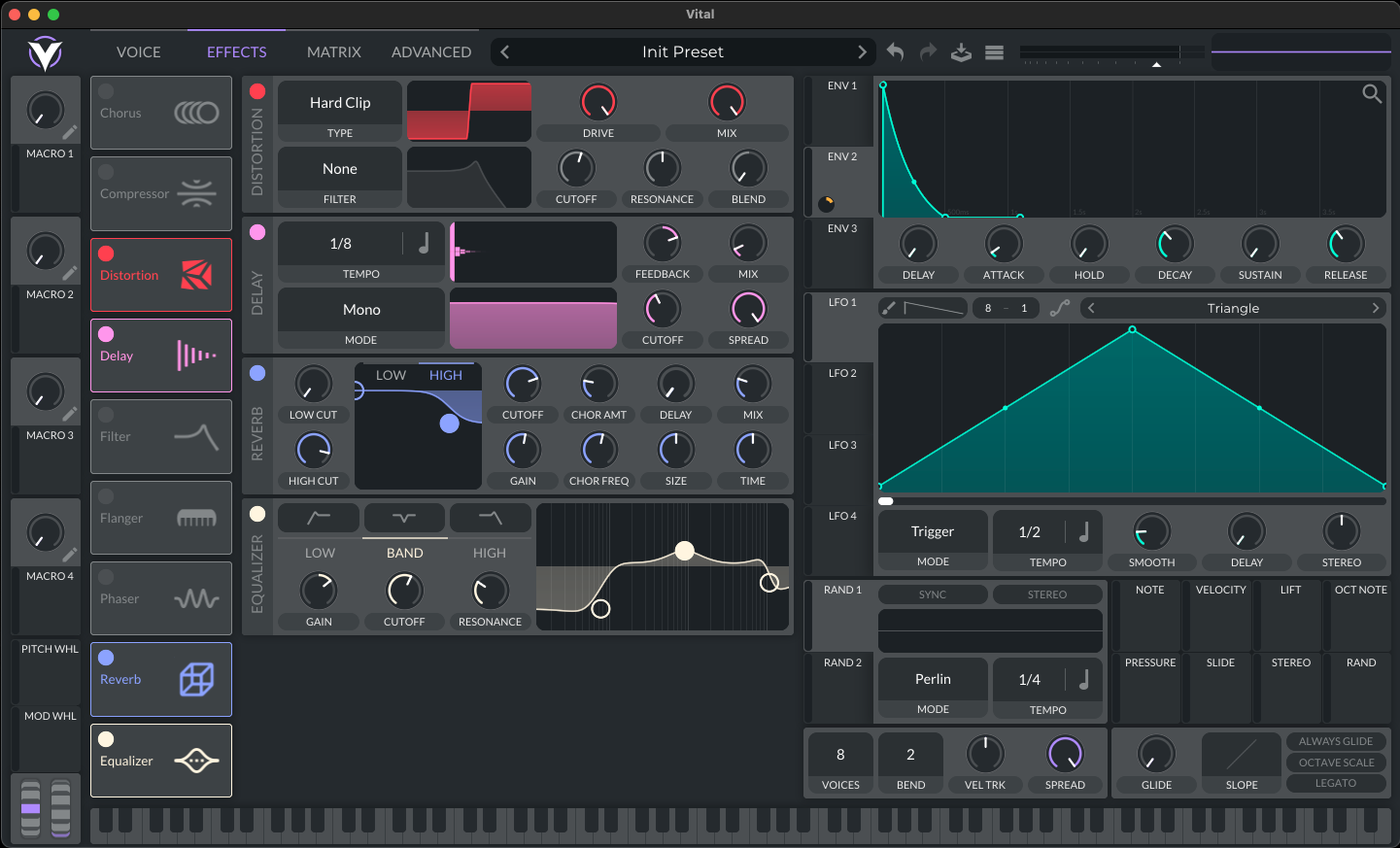The width and height of the screenshot is (1400, 848).
Task: Select the EQ band notch shape icon
Action: pyautogui.click(x=404, y=518)
